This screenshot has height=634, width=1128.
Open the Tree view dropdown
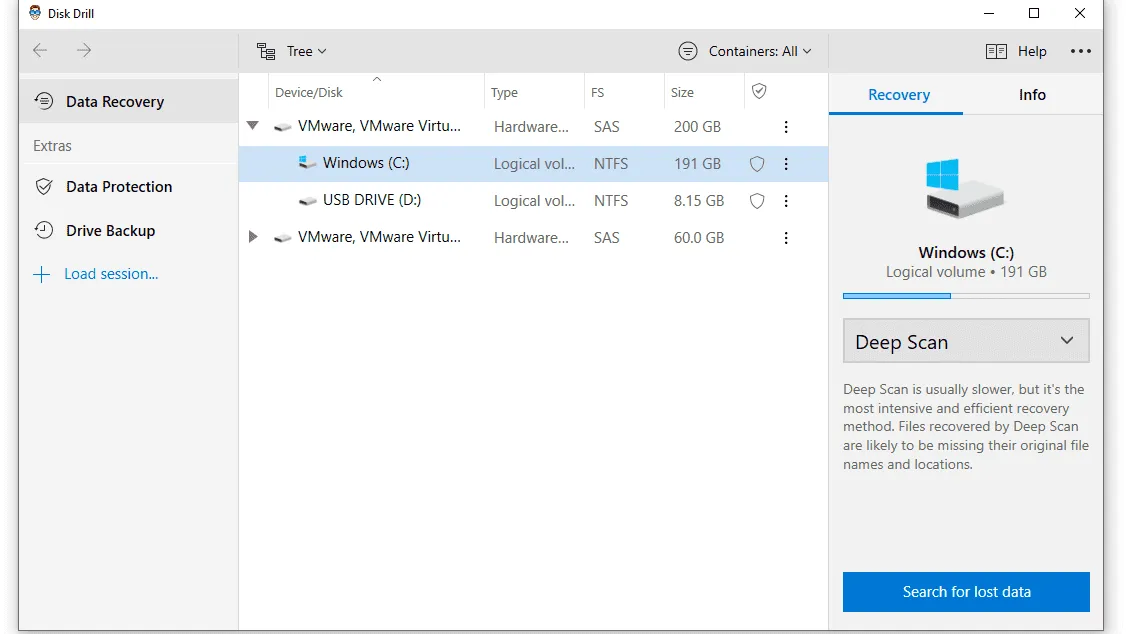click(292, 51)
